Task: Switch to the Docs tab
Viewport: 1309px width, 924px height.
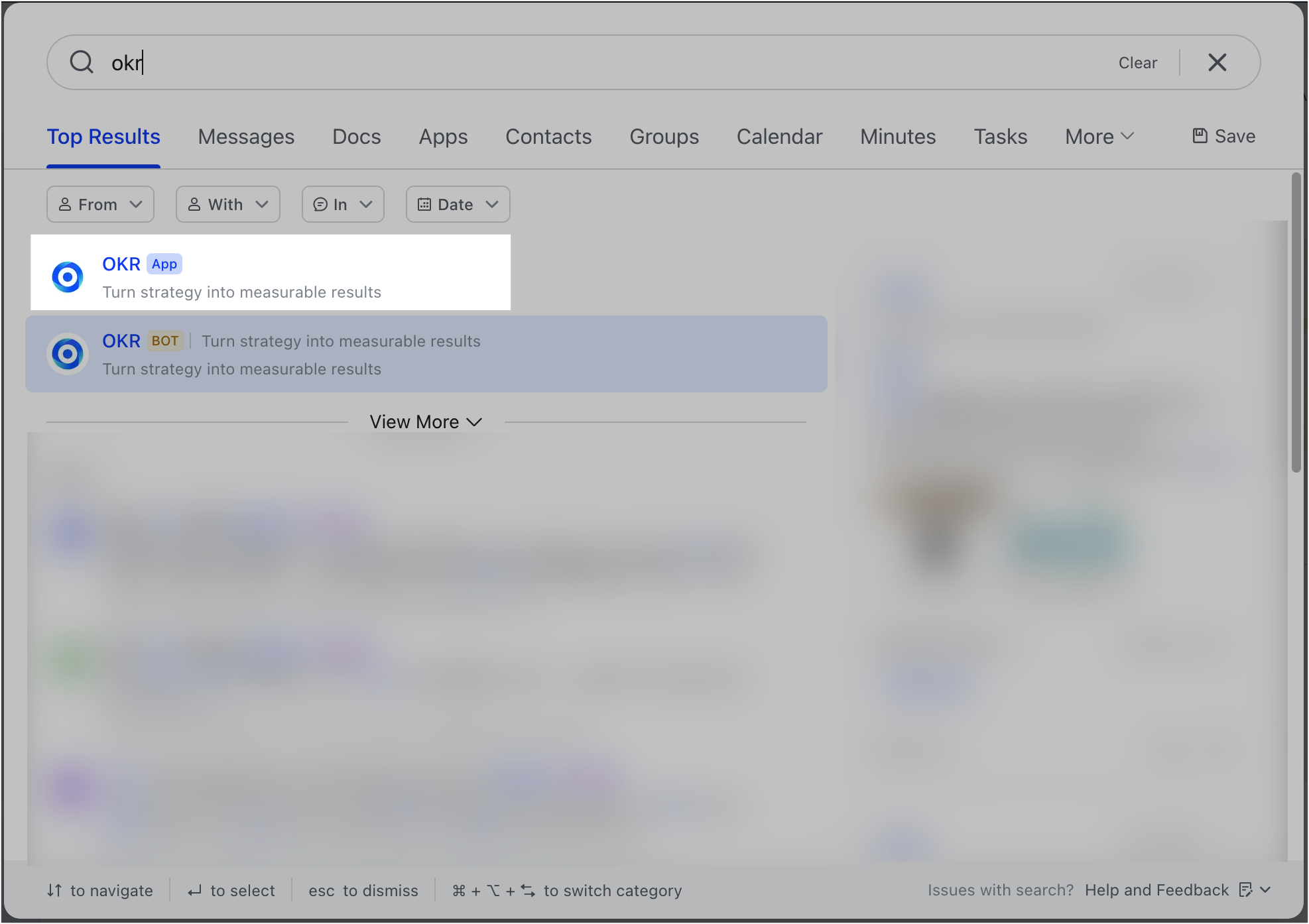Action: [356, 137]
